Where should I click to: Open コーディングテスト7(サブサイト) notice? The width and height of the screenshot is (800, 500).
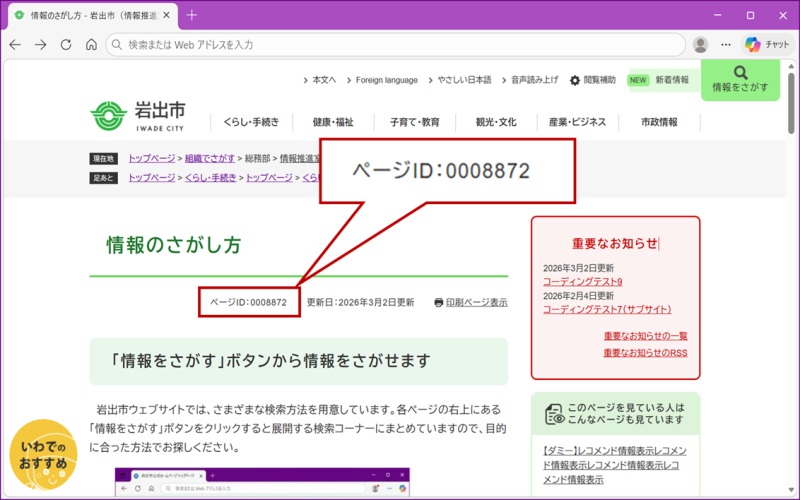pos(607,309)
